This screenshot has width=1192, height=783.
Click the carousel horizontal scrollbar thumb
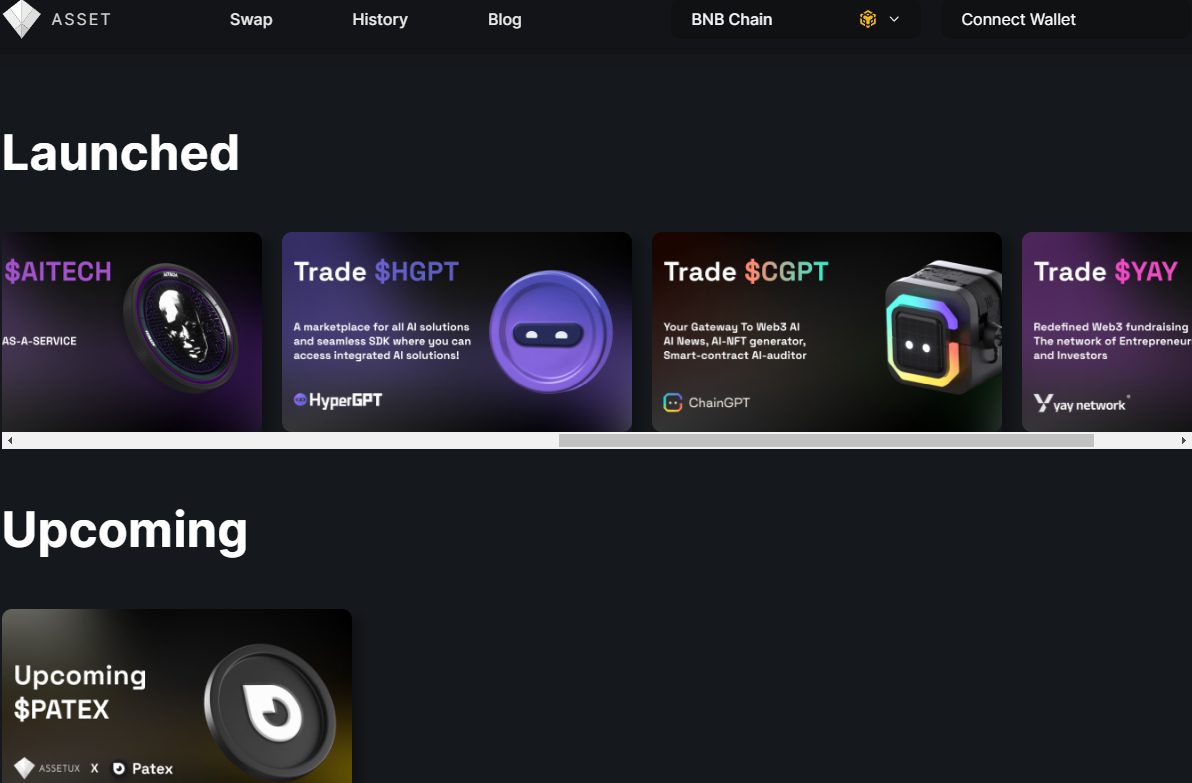(826, 440)
